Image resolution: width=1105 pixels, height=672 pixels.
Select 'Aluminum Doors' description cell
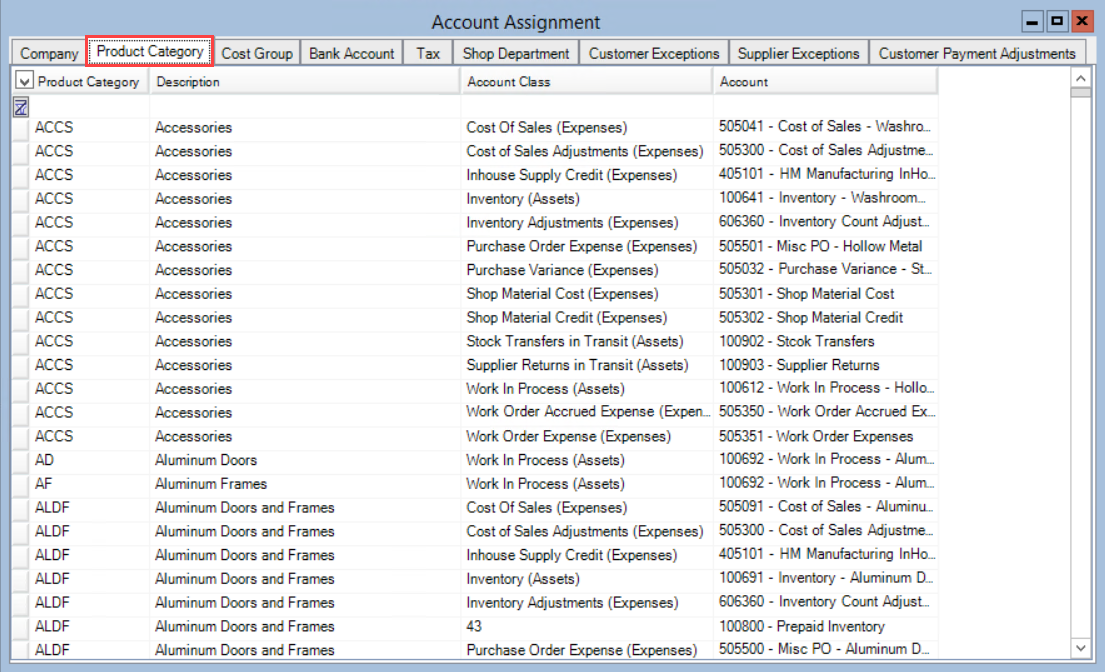click(304, 461)
